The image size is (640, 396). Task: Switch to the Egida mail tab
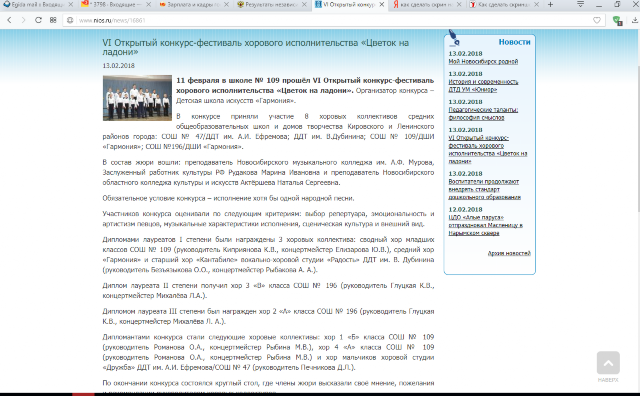(34, 4)
